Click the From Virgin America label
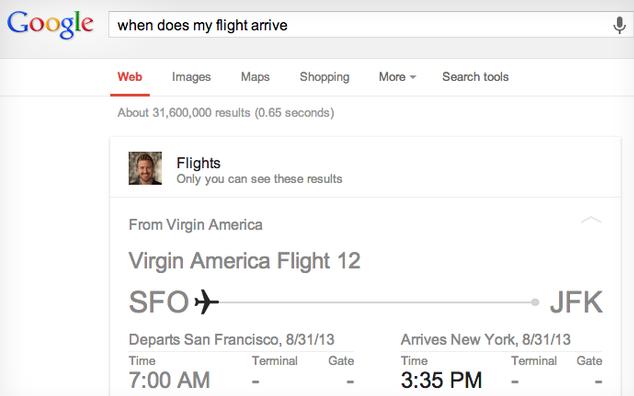 (x=195, y=224)
